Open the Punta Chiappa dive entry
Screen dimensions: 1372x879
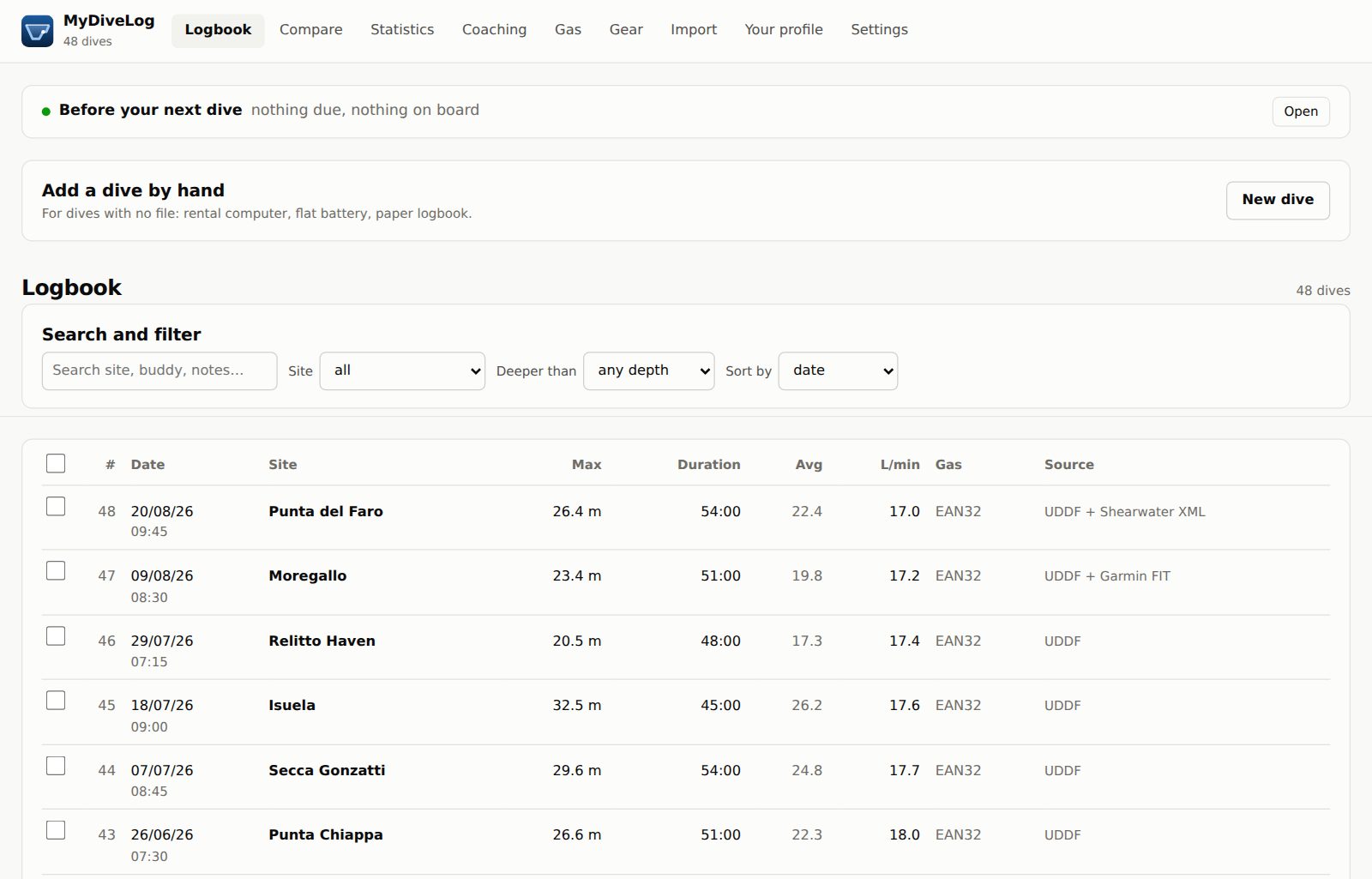[x=326, y=834]
